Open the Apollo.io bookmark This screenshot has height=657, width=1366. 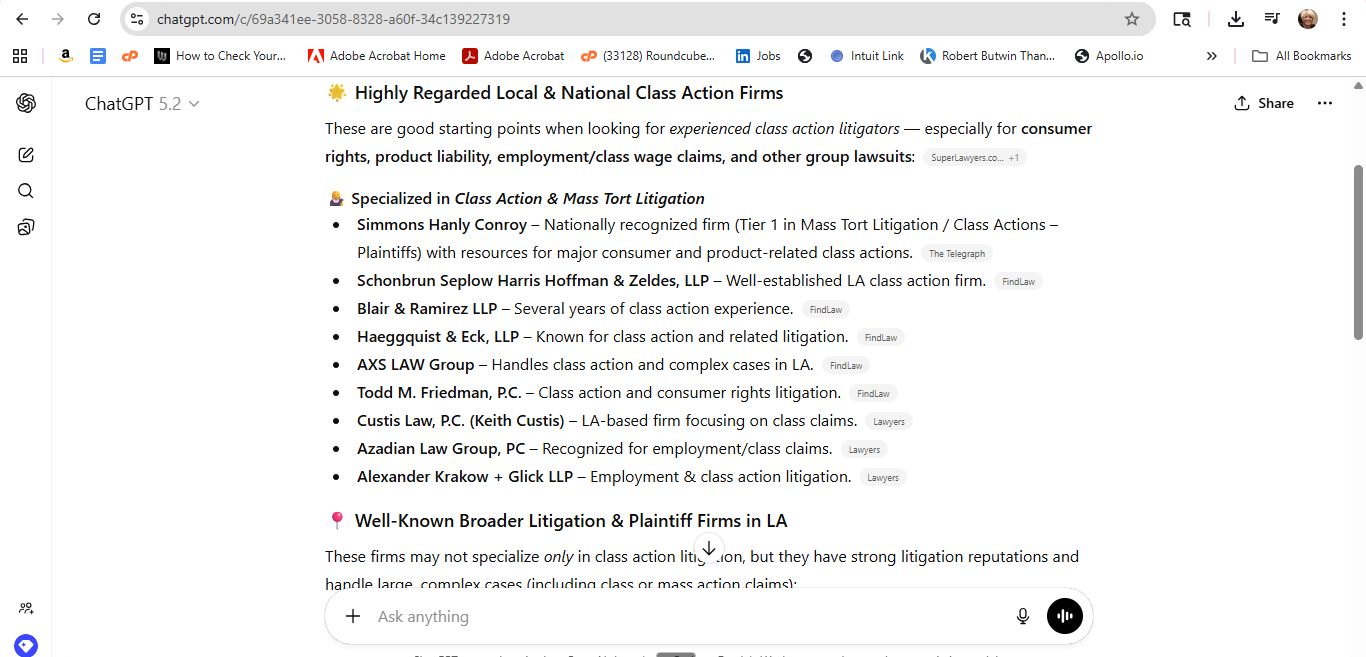(1109, 56)
